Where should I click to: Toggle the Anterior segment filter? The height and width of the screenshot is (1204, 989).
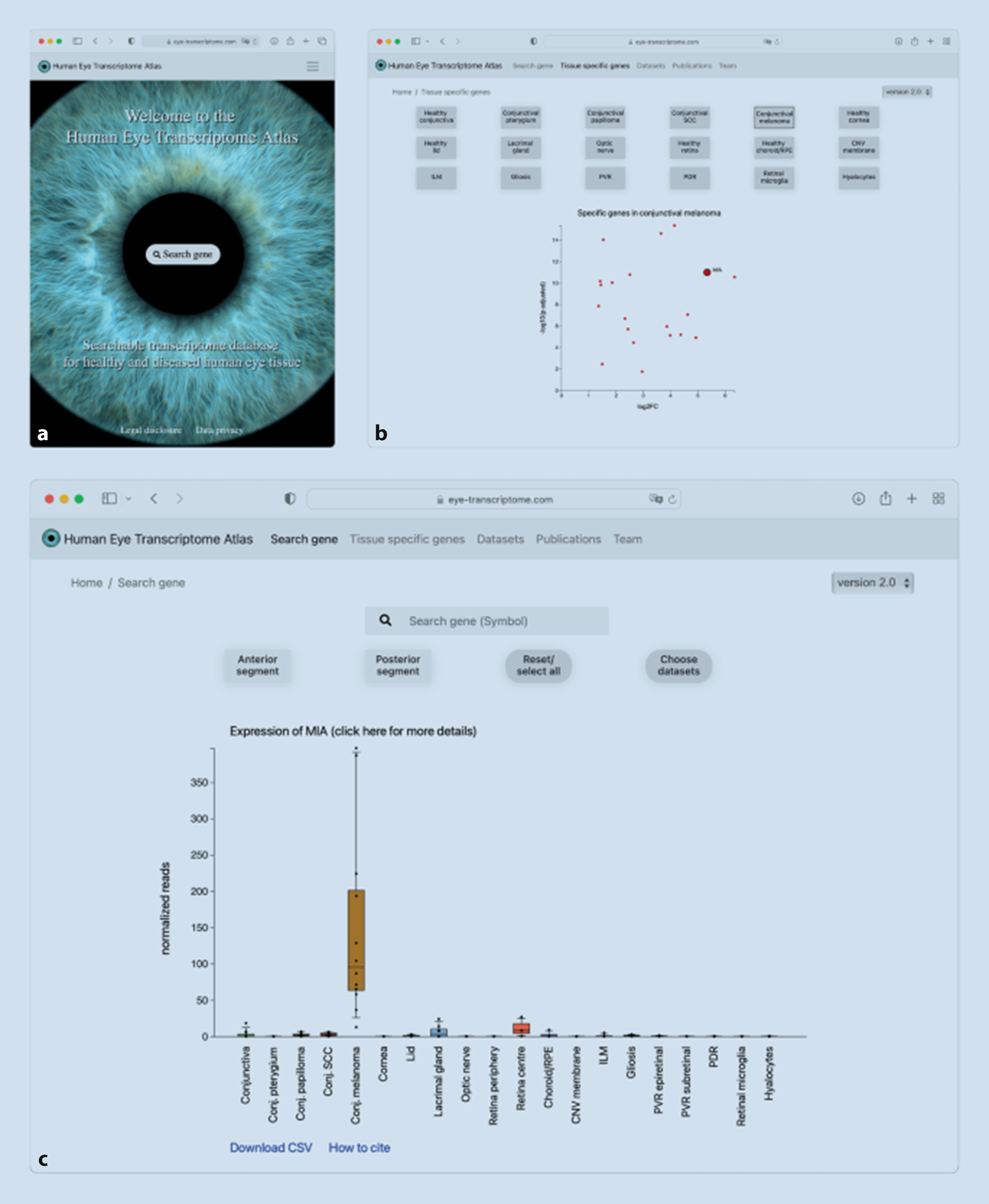[257, 665]
